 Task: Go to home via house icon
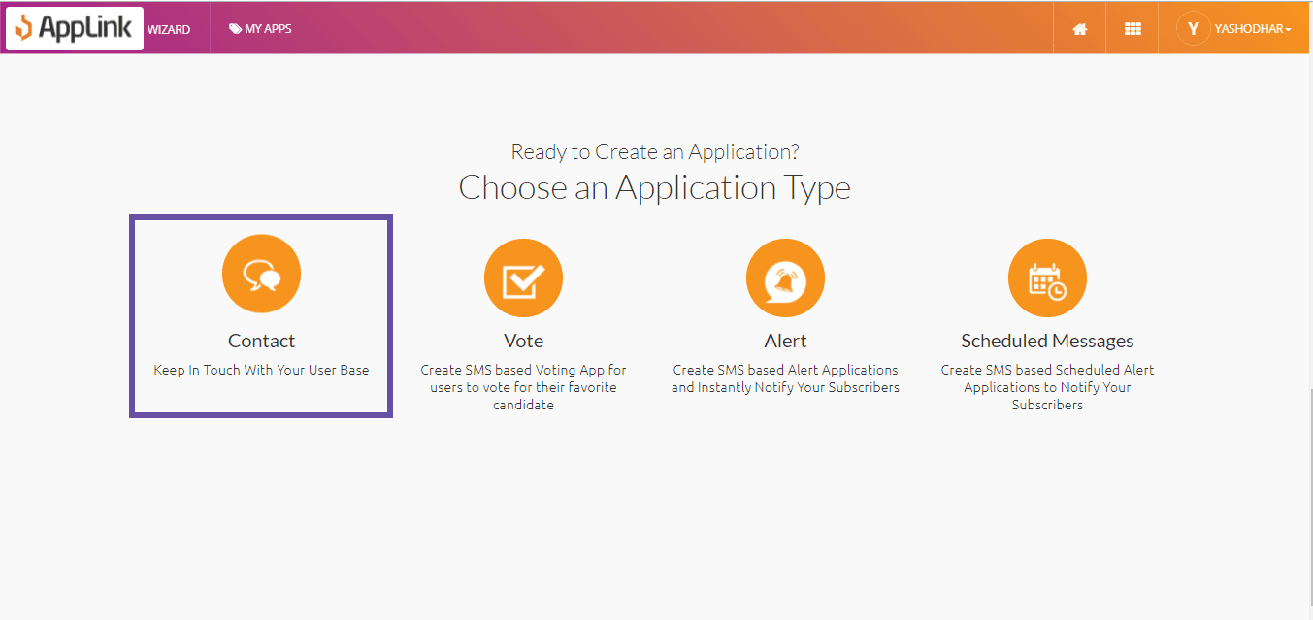tap(1080, 29)
